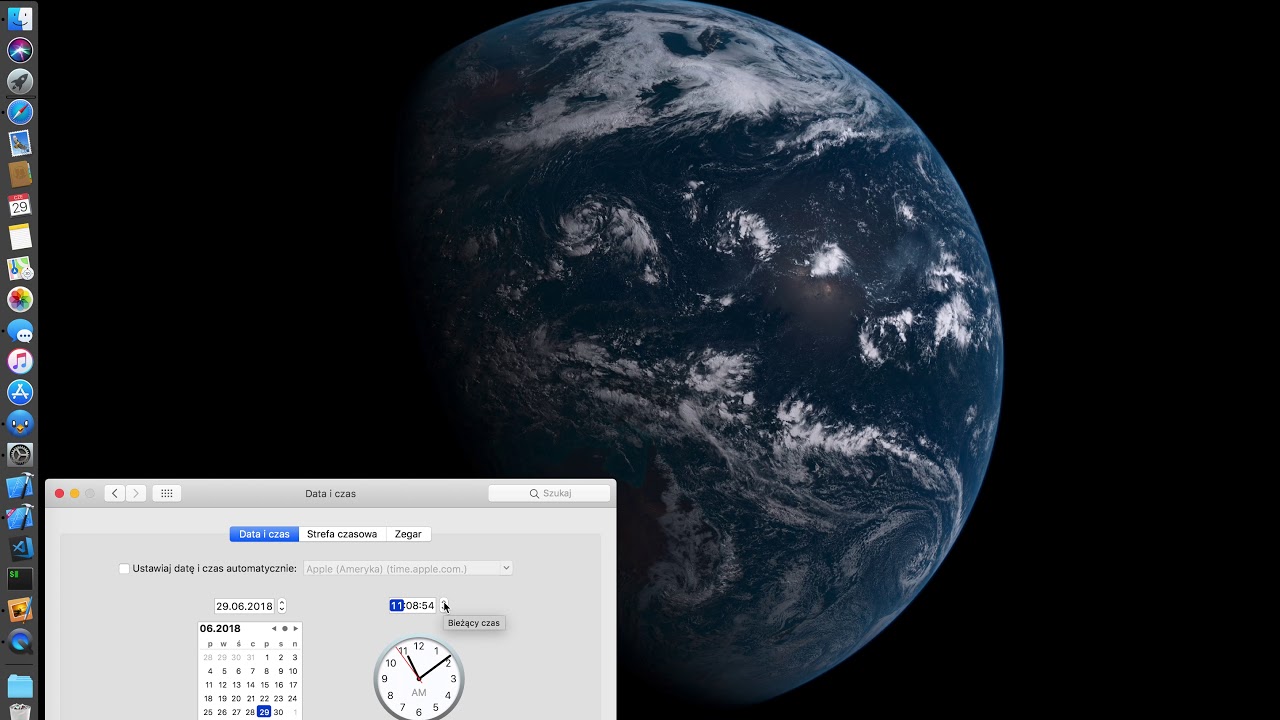Open the Apple time server dropdown
Image resolution: width=1280 pixels, height=720 pixels.
click(505, 568)
